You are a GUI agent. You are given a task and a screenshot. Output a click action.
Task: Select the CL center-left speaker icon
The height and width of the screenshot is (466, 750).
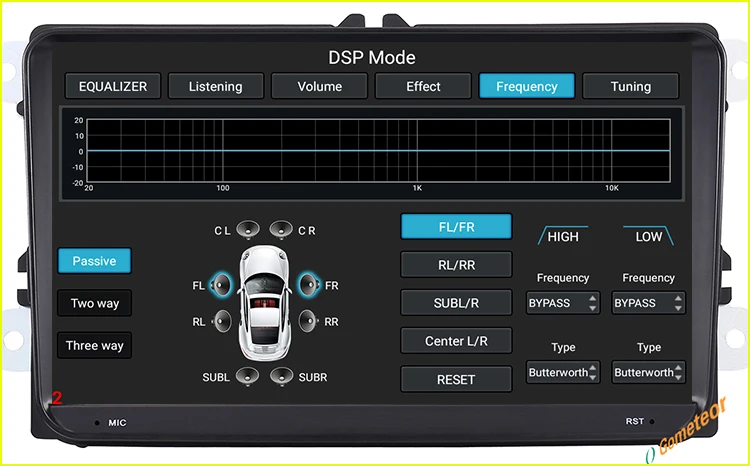pyautogui.click(x=248, y=230)
